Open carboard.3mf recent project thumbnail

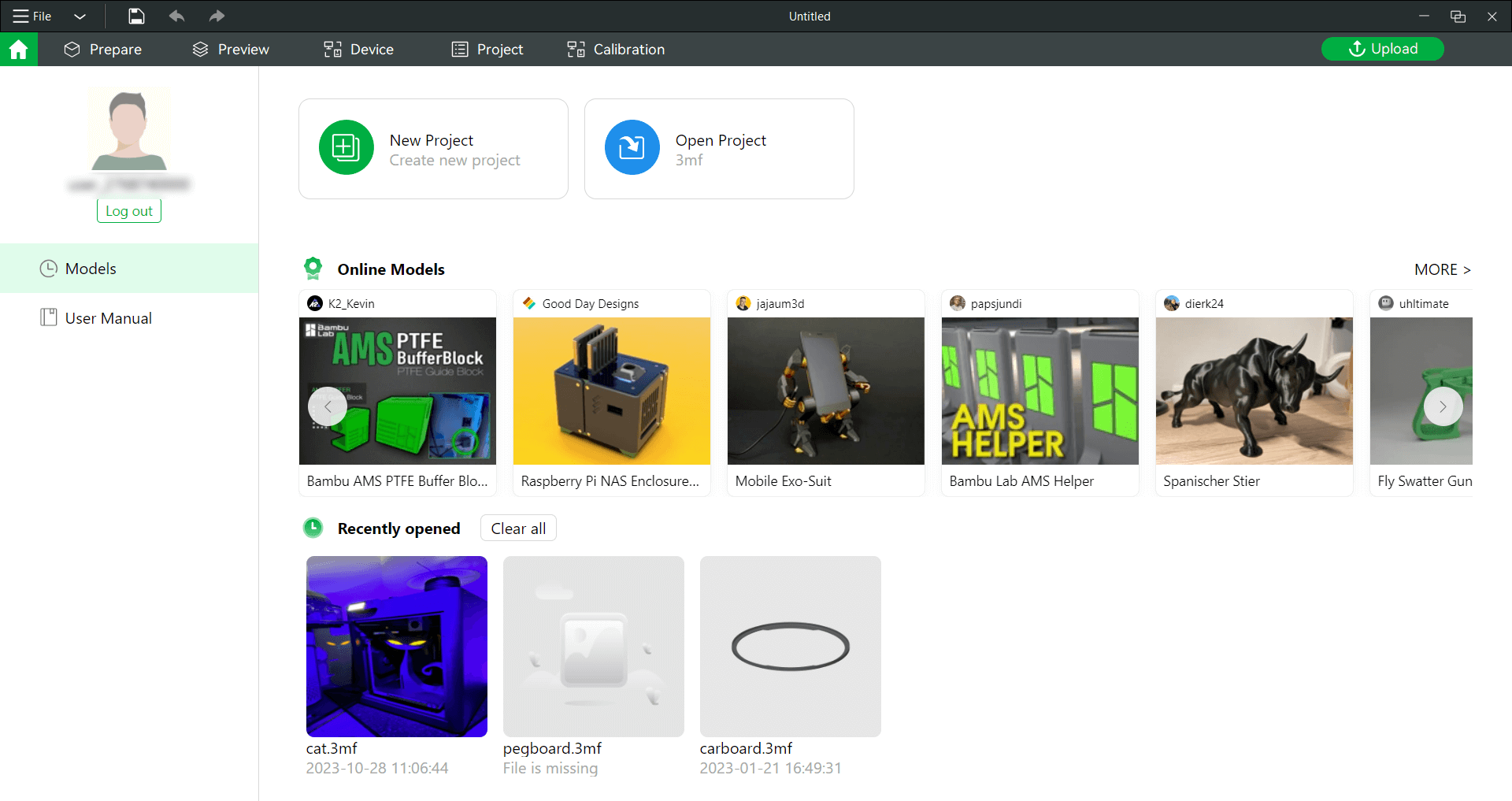pos(791,647)
